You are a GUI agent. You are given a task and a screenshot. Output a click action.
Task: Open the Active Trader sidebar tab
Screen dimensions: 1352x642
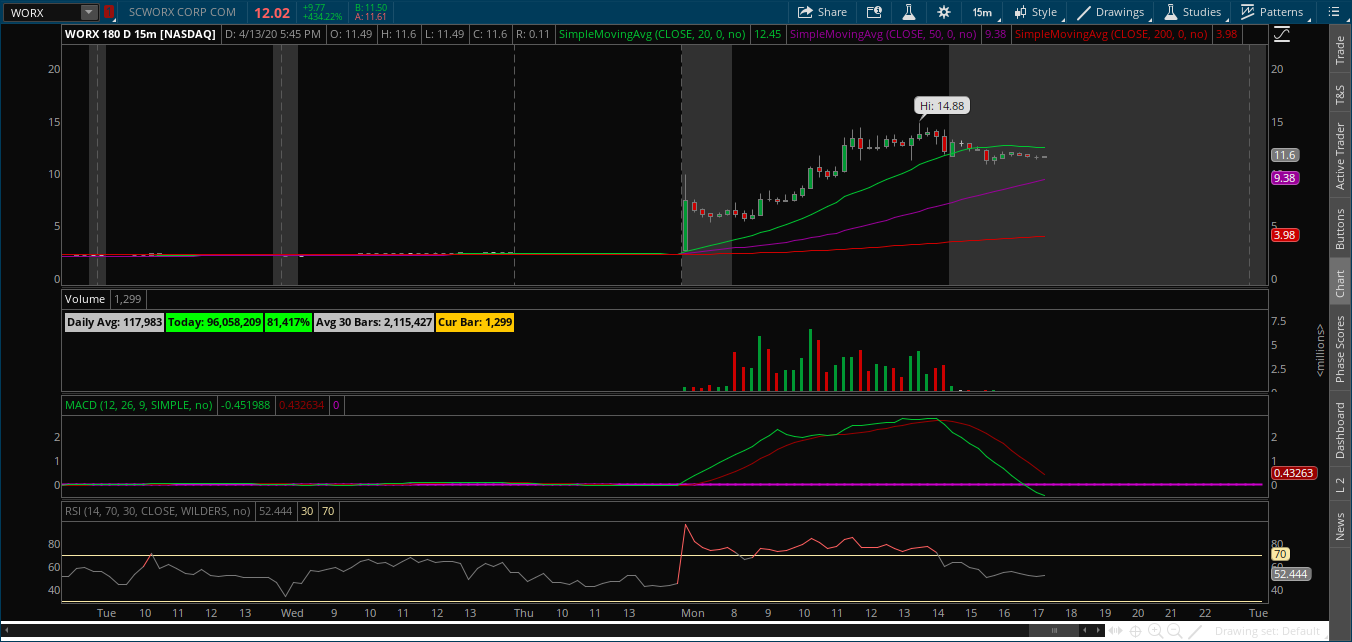tap(1340, 156)
